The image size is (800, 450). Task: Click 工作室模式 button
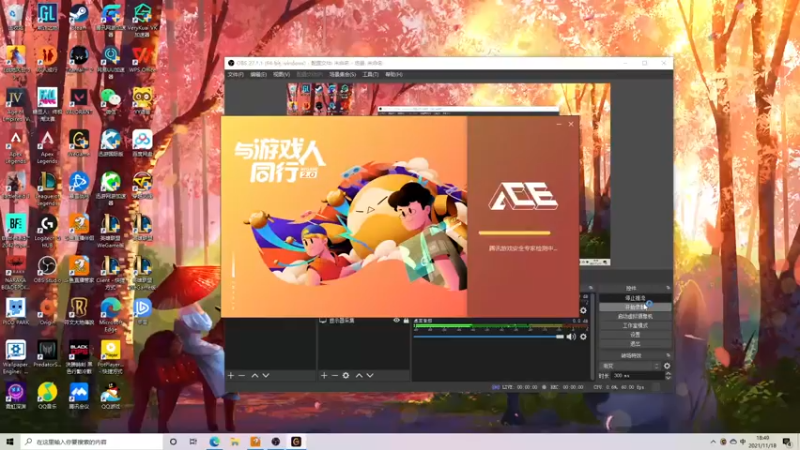point(635,326)
